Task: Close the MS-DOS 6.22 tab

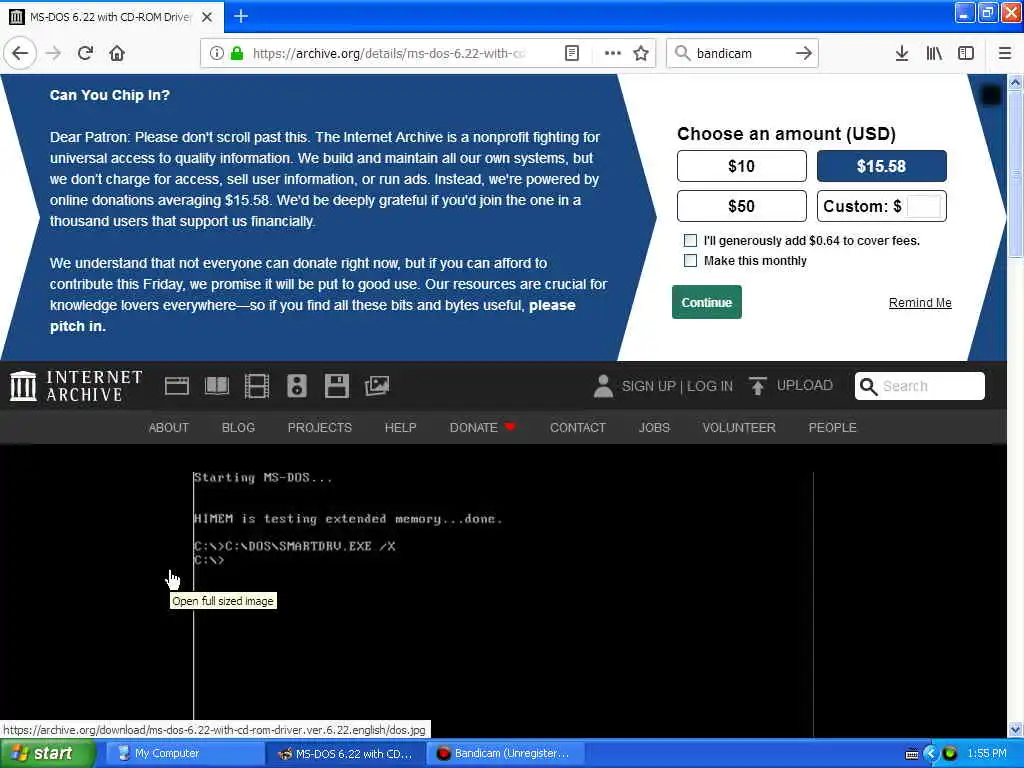Action: pyautogui.click(x=206, y=17)
